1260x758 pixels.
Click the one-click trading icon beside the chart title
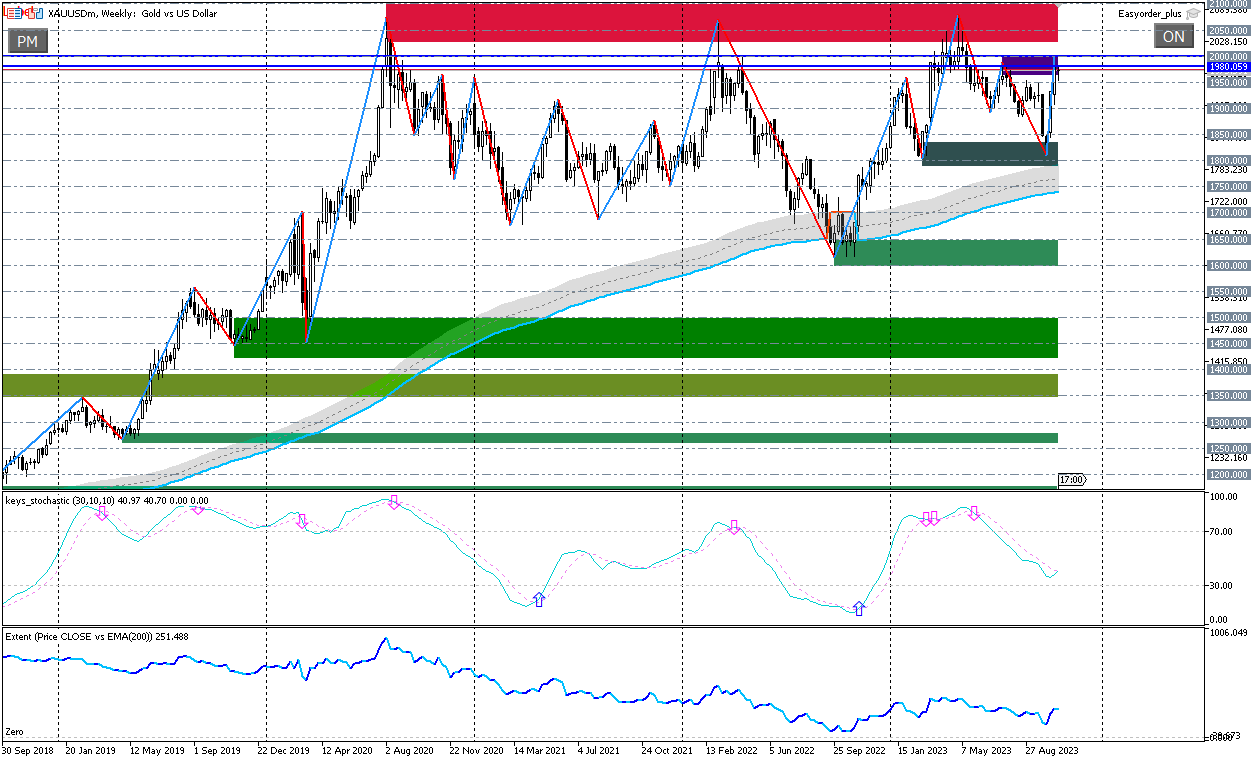pos(36,14)
